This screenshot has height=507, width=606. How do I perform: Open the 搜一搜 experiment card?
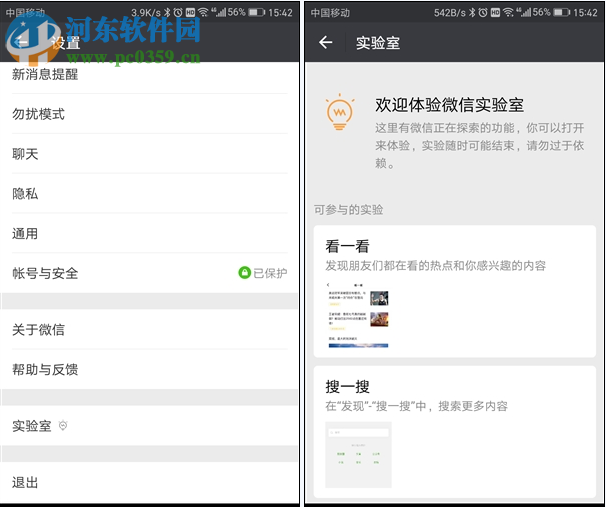(454, 432)
